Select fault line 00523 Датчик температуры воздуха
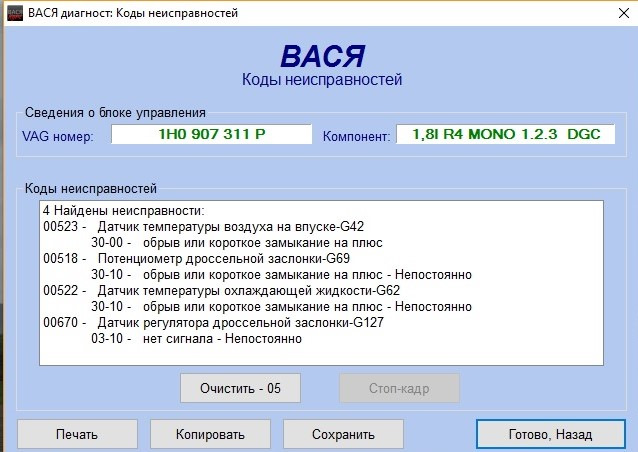Screen dimensions: 638x452 click(x=203, y=227)
